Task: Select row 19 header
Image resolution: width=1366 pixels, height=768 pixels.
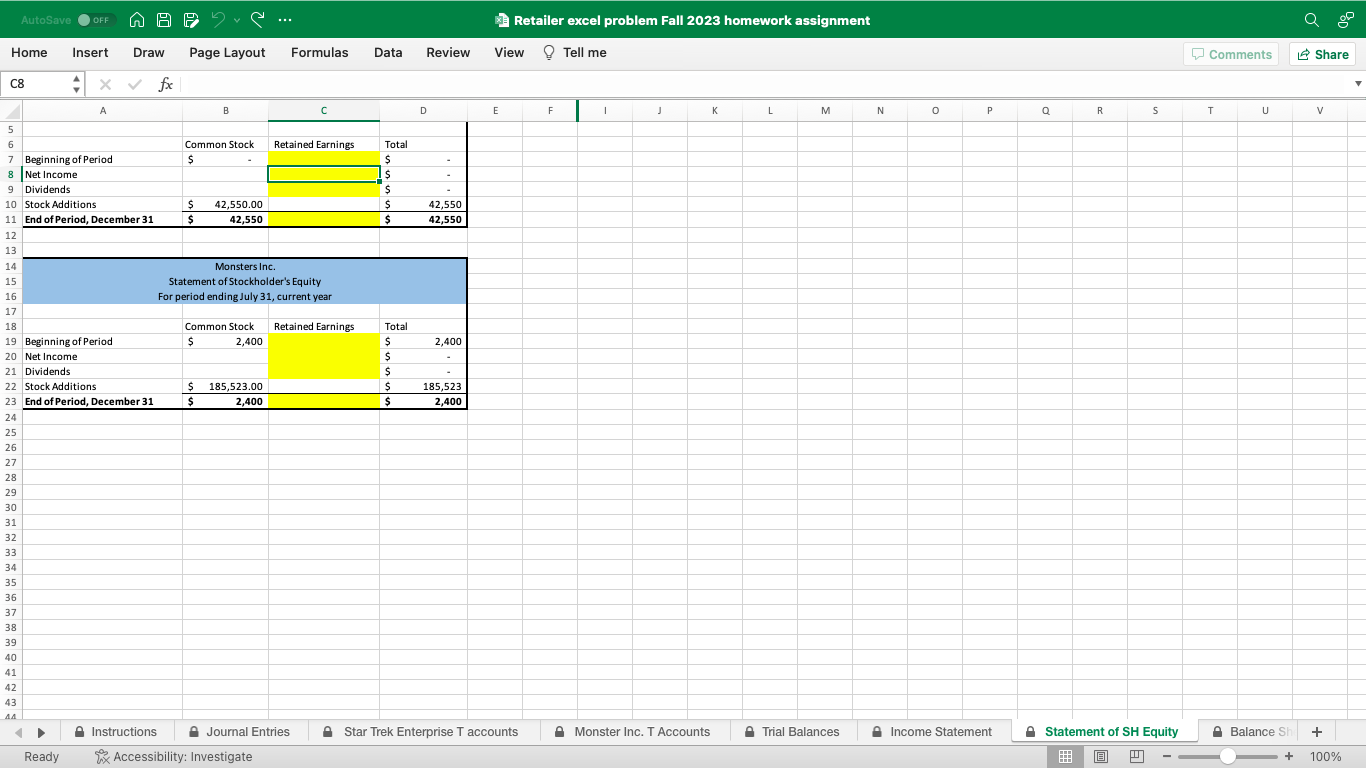Action: (x=11, y=341)
